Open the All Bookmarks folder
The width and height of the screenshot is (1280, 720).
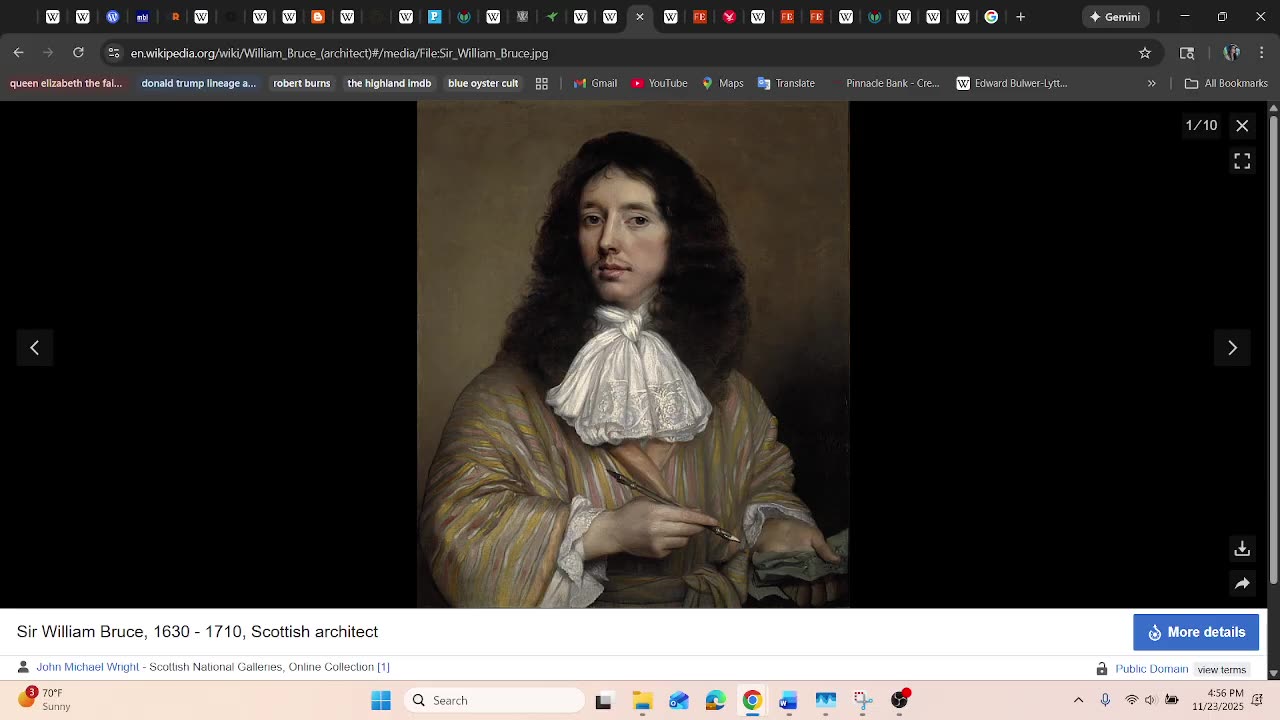(x=1226, y=83)
